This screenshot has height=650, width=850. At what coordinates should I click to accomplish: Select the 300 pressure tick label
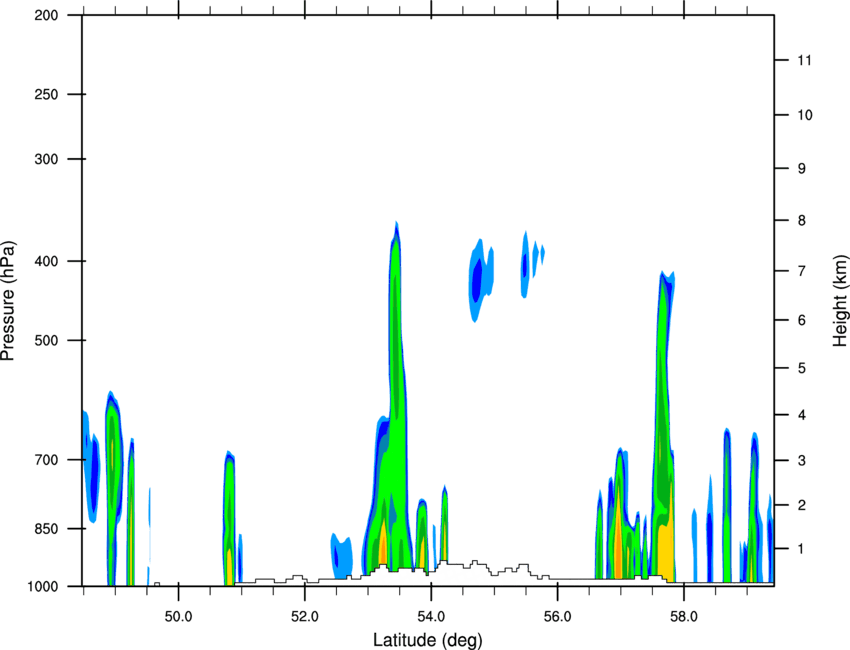click(x=46, y=159)
